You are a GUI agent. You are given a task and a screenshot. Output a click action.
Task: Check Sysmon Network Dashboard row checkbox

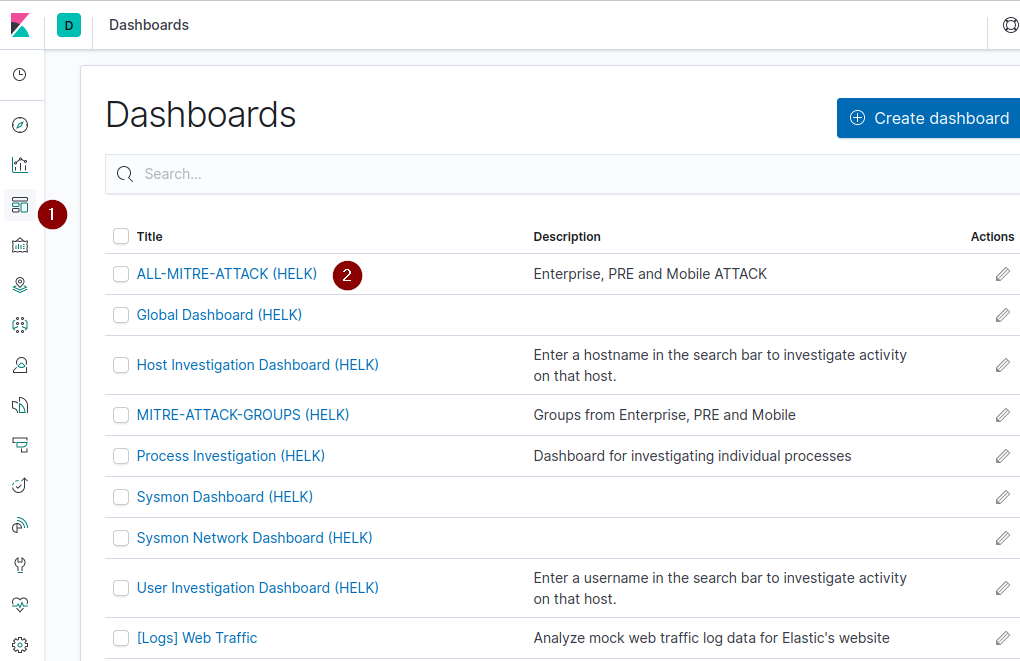click(x=121, y=538)
